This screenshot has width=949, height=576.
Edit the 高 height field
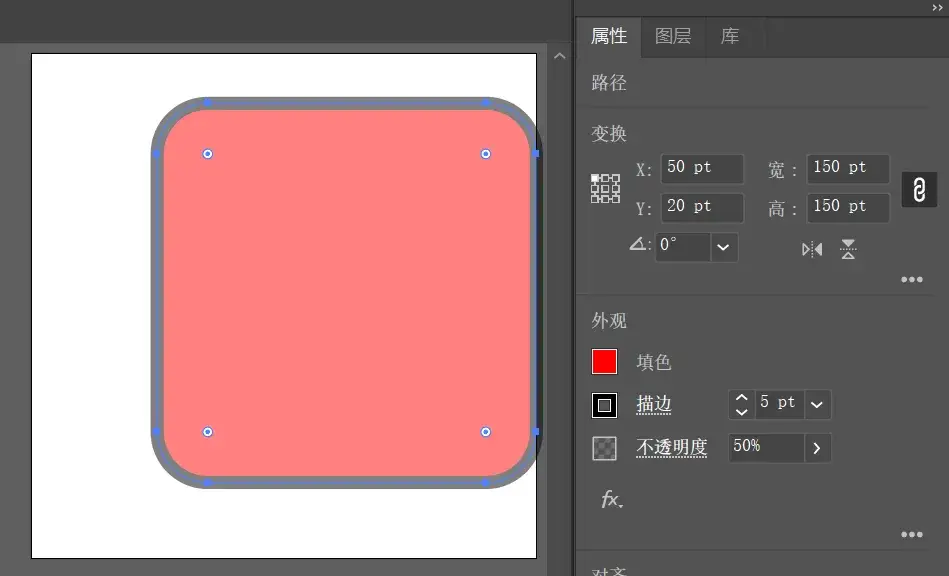pos(848,208)
